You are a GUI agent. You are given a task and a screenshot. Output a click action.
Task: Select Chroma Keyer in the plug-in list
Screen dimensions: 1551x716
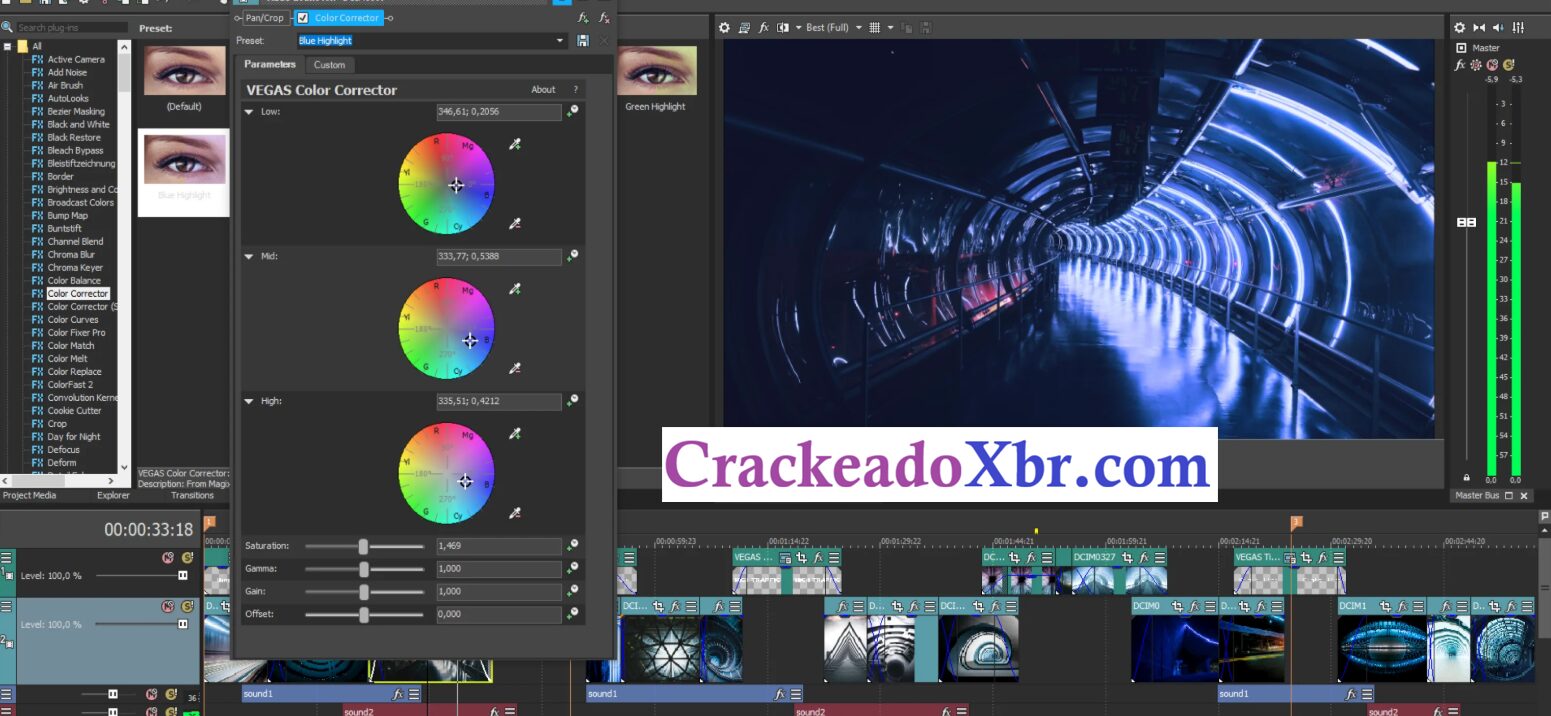click(x=75, y=268)
